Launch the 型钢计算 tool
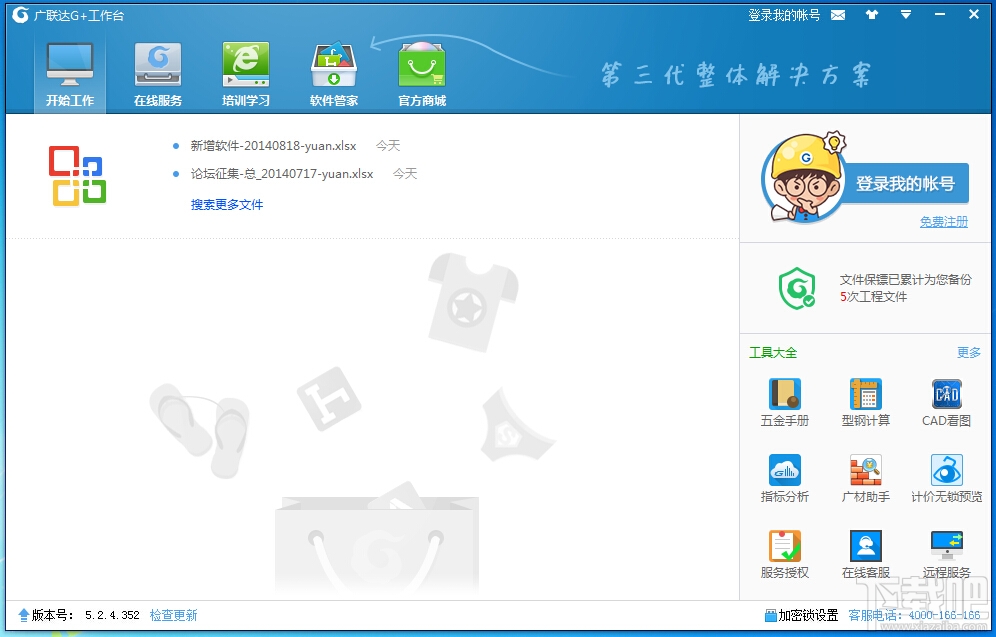This screenshot has height=637, width=996. tap(865, 403)
